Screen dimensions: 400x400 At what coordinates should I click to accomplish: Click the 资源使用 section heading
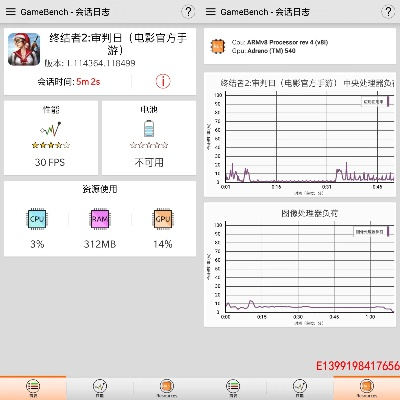pos(100,189)
